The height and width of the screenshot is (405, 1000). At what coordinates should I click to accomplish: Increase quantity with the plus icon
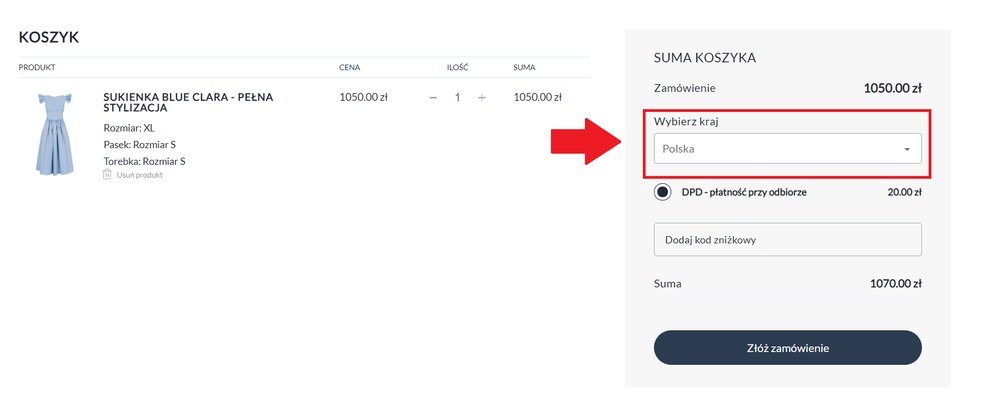click(x=482, y=98)
